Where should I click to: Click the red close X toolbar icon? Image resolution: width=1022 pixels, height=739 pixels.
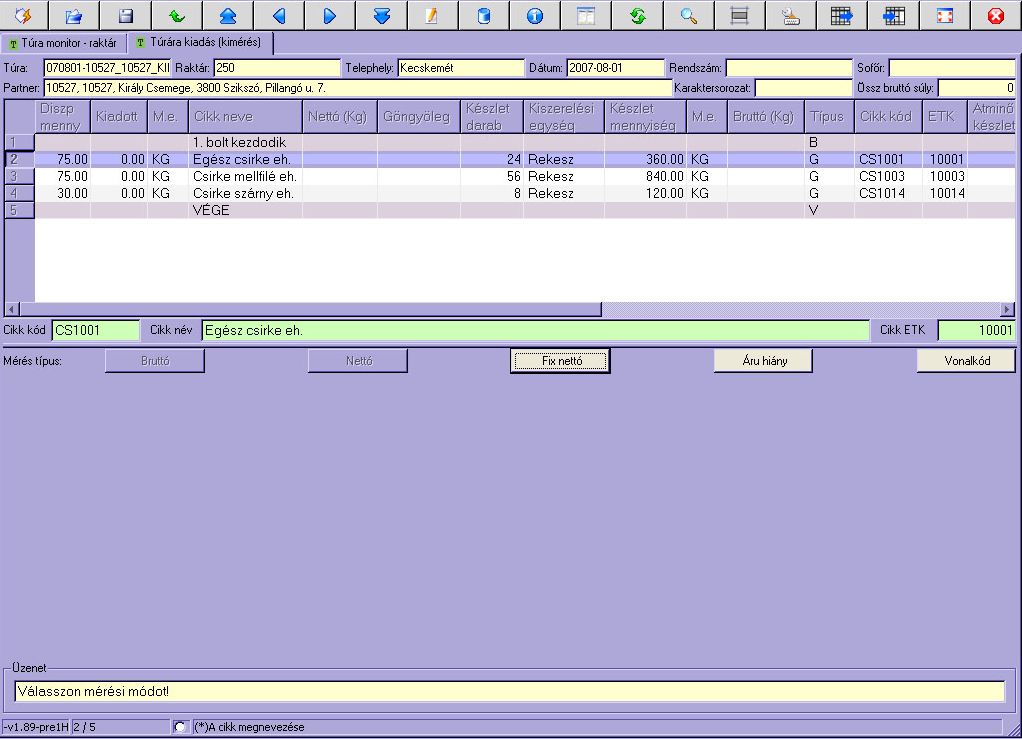[995, 16]
